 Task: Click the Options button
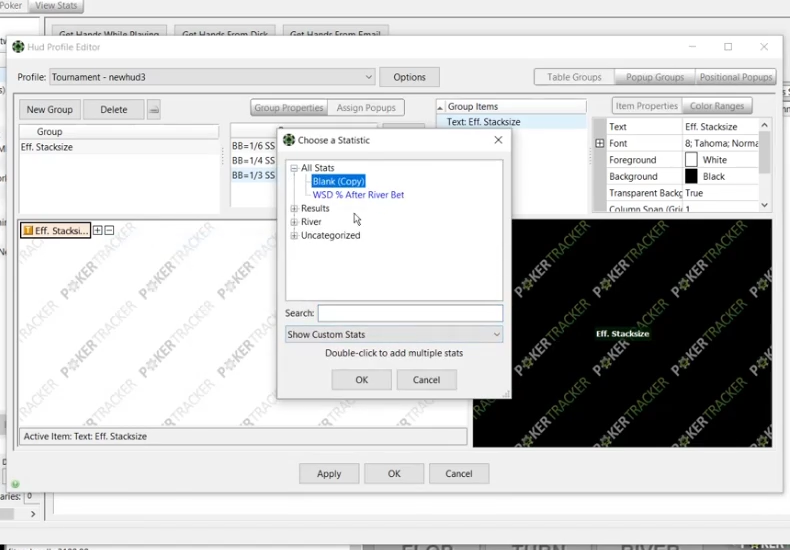pyautogui.click(x=409, y=77)
